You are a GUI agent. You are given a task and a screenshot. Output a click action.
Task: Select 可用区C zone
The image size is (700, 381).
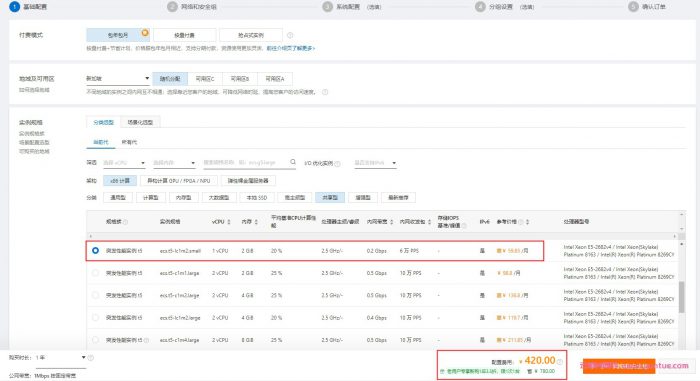coord(205,79)
